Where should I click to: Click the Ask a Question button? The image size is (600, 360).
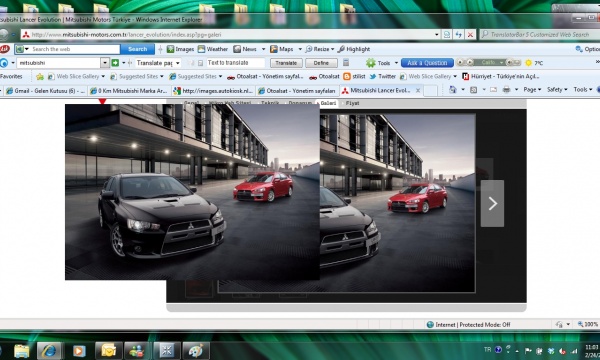(x=427, y=63)
